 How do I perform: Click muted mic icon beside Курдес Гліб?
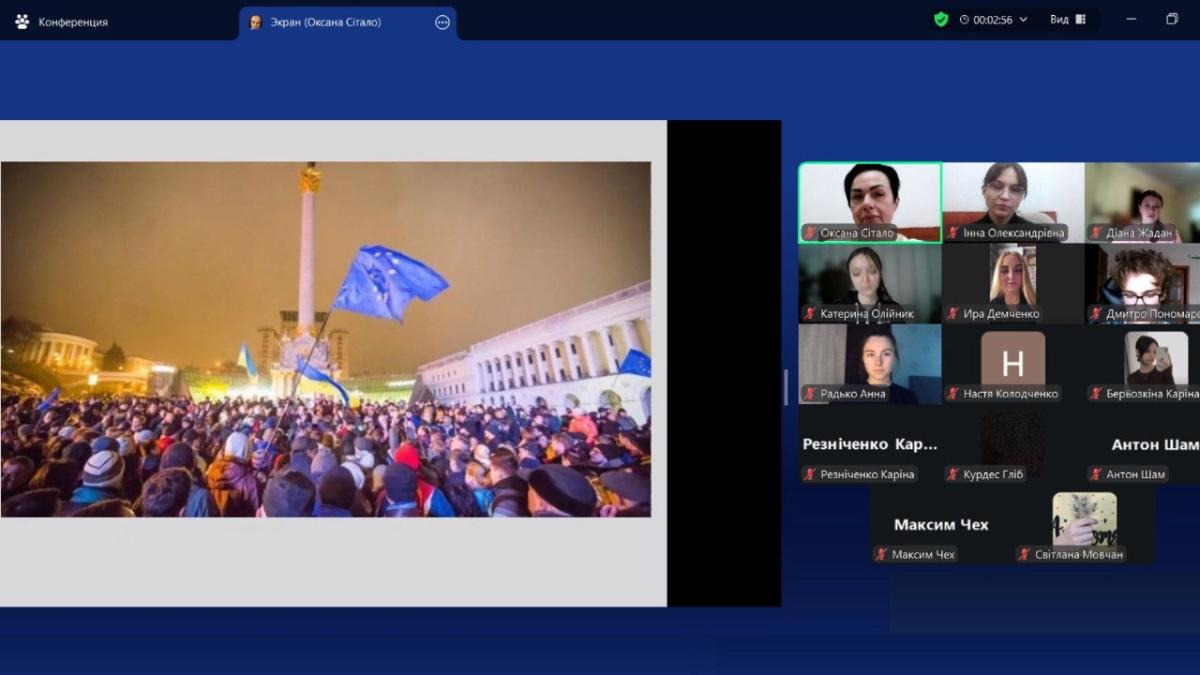click(x=953, y=474)
